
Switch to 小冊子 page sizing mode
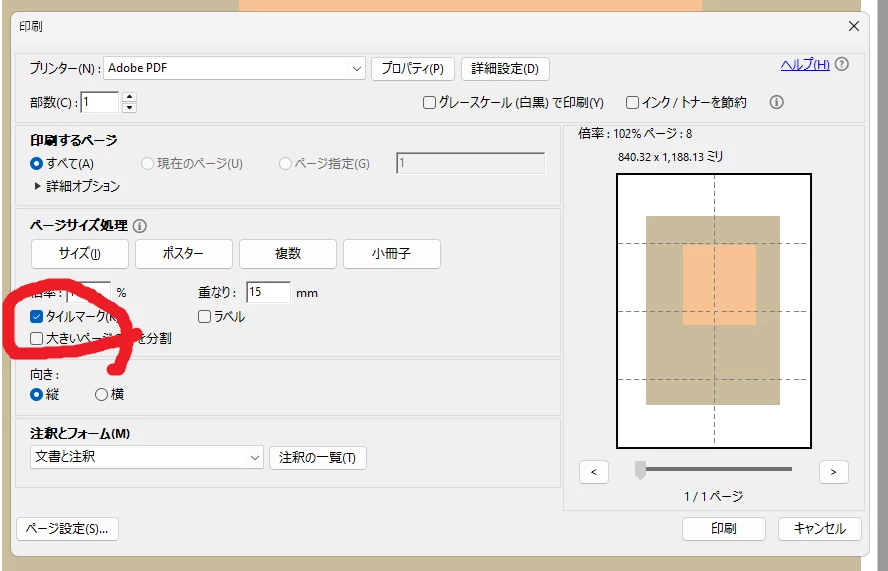click(391, 254)
